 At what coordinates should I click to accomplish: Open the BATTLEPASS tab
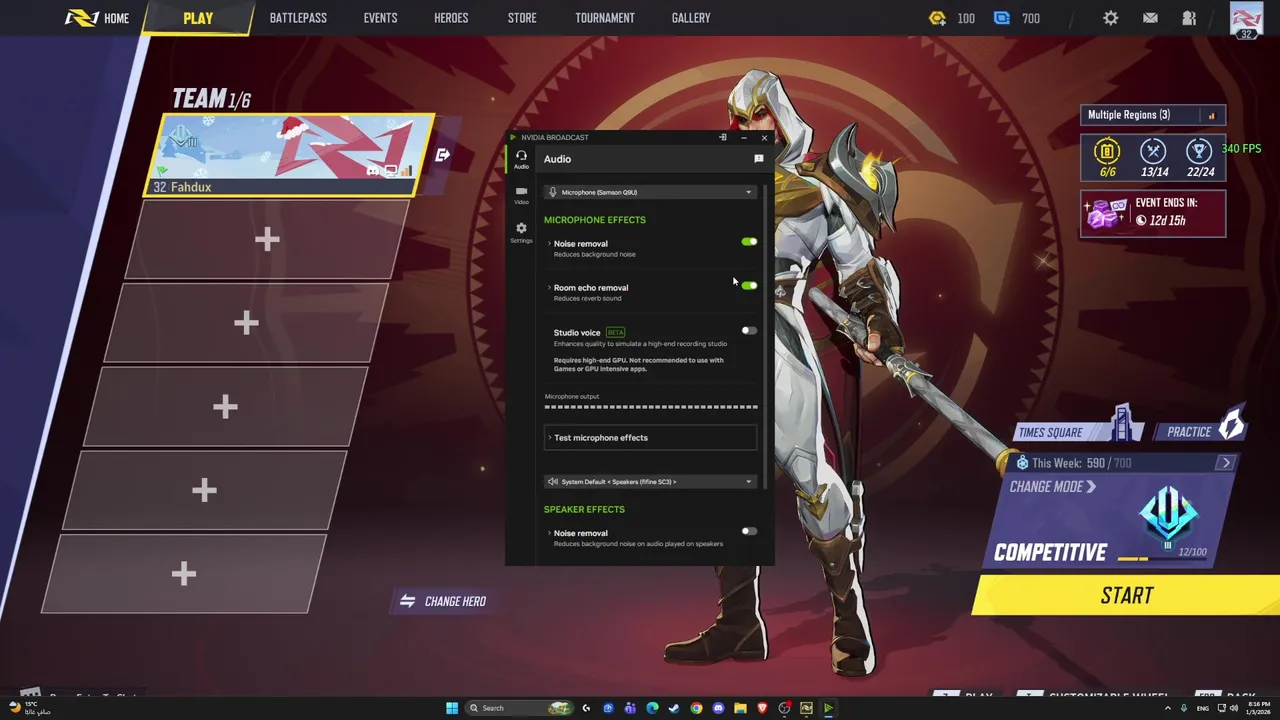298,18
